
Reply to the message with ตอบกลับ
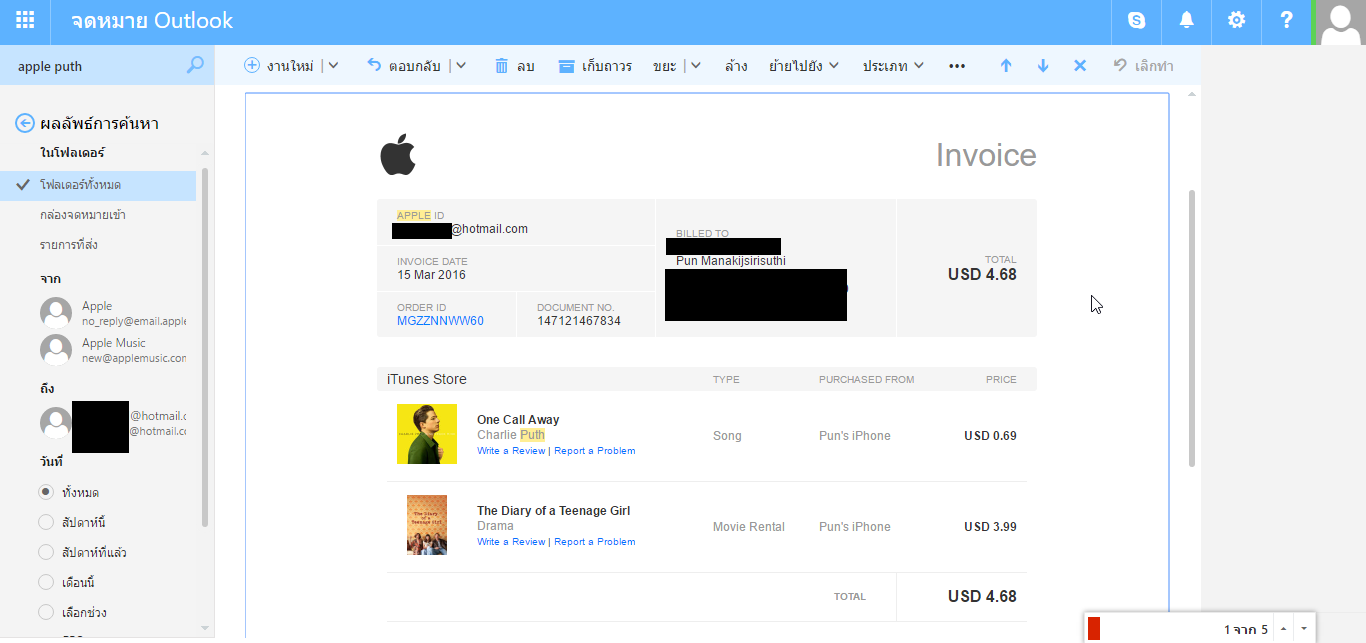click(404, 66)
